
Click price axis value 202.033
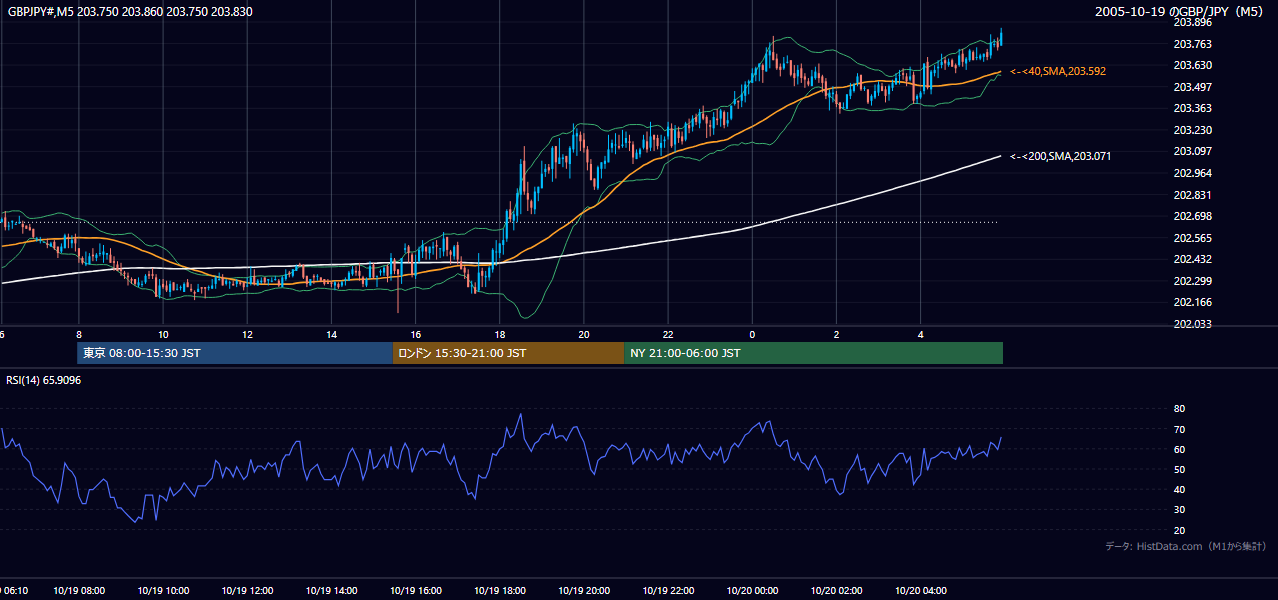[x=1192, y=324]
